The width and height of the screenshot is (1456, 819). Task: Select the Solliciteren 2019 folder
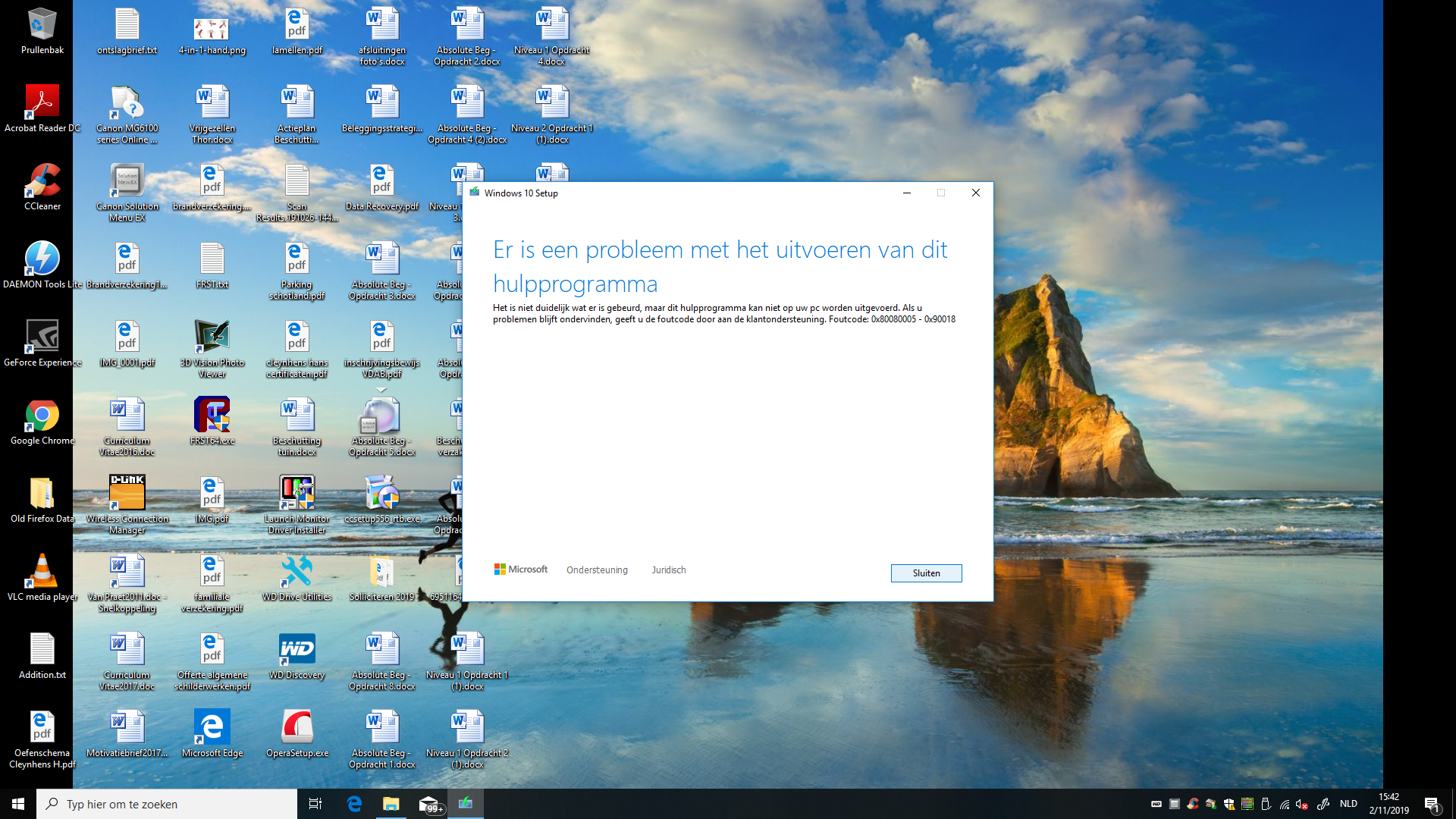point(382,578)
